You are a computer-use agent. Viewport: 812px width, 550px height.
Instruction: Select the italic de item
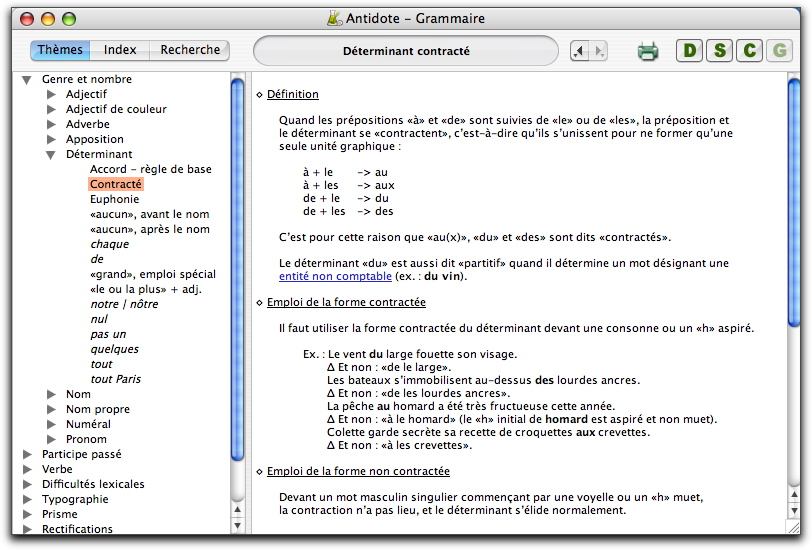[97, 259]
